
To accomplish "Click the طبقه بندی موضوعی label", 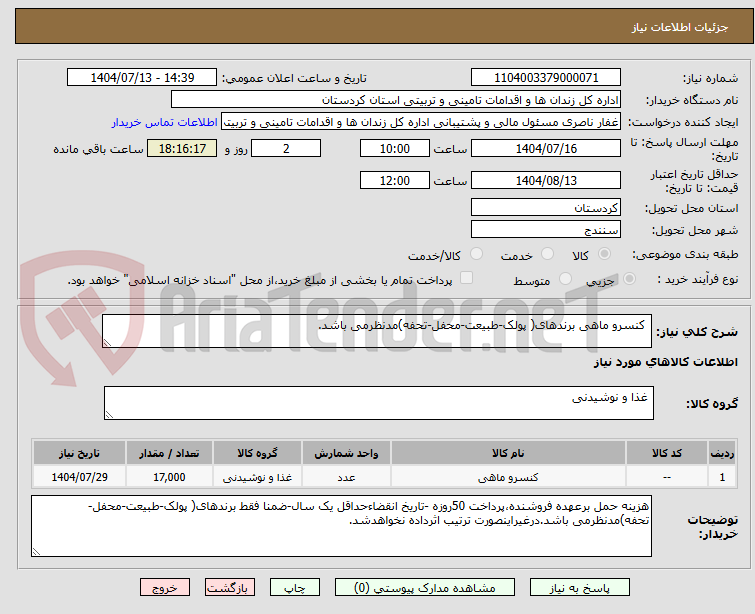I will (x=685, y=254).
